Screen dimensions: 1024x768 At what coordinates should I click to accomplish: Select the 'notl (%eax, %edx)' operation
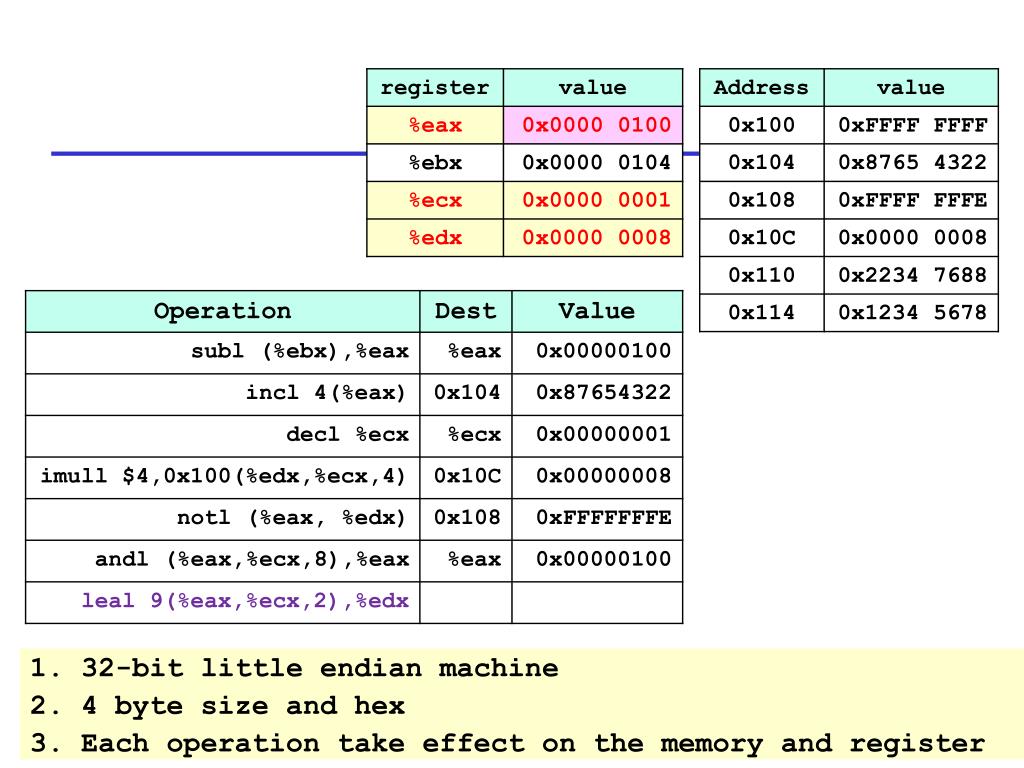(x=223, y=519)
